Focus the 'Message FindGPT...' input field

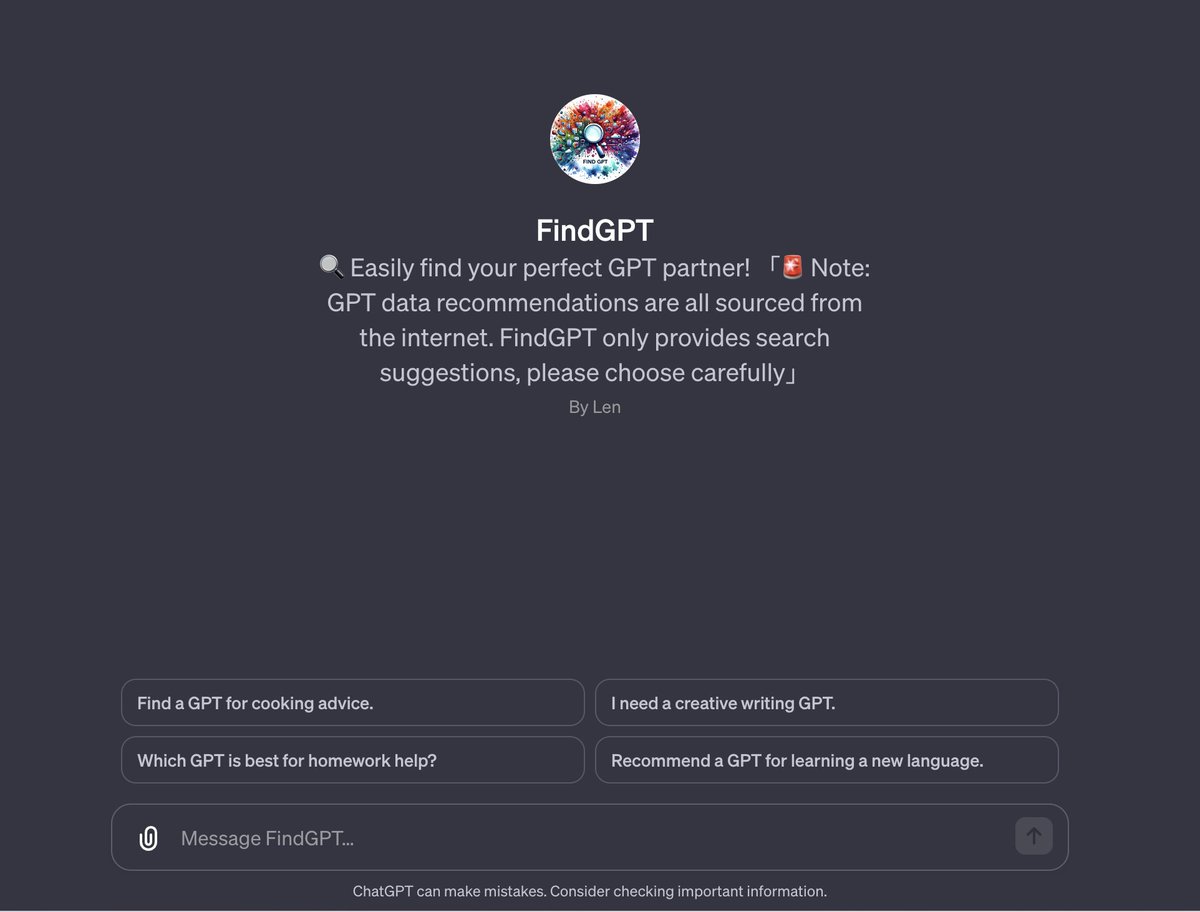tap(590, 838)
